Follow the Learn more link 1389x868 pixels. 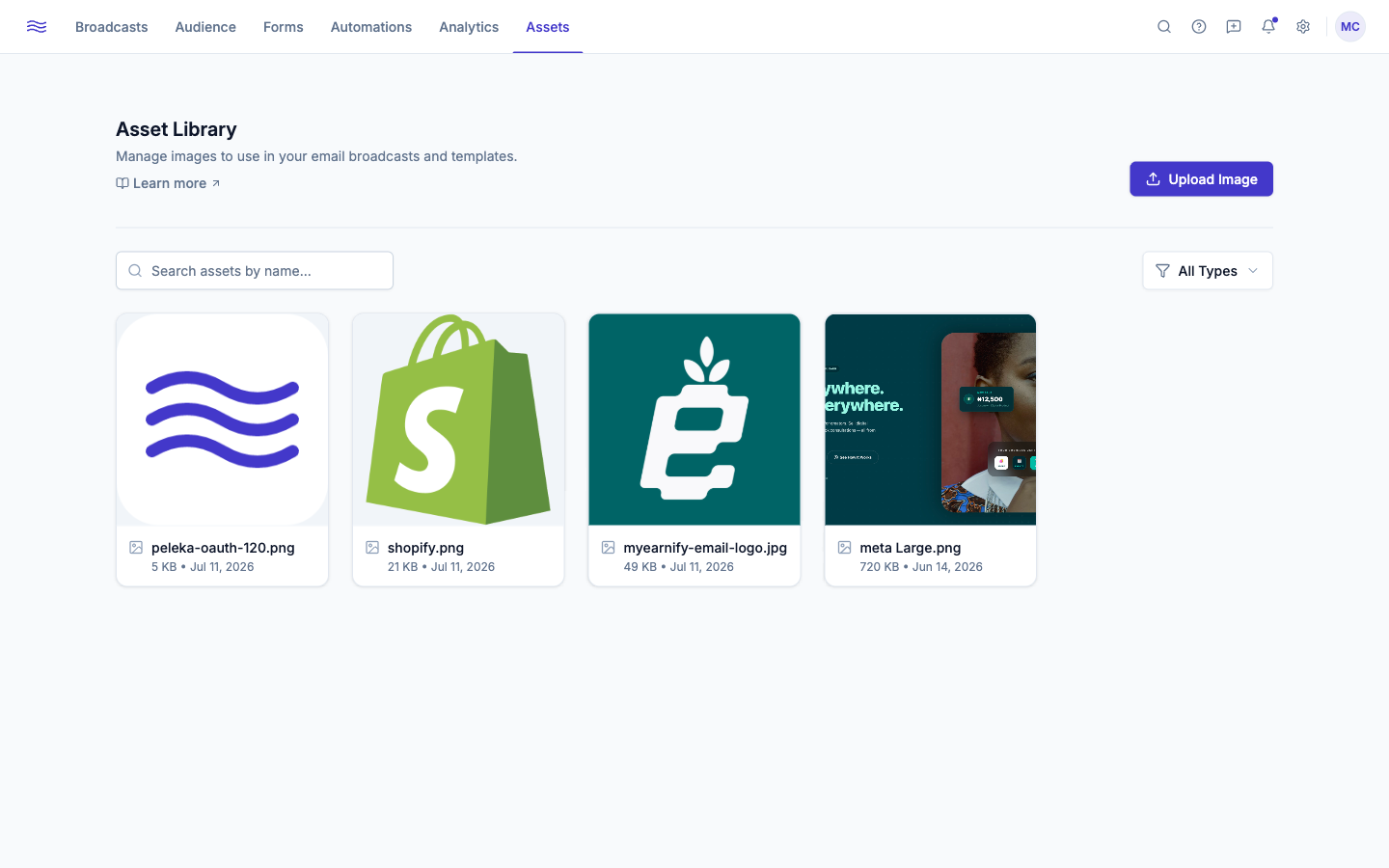coord(168,183)
